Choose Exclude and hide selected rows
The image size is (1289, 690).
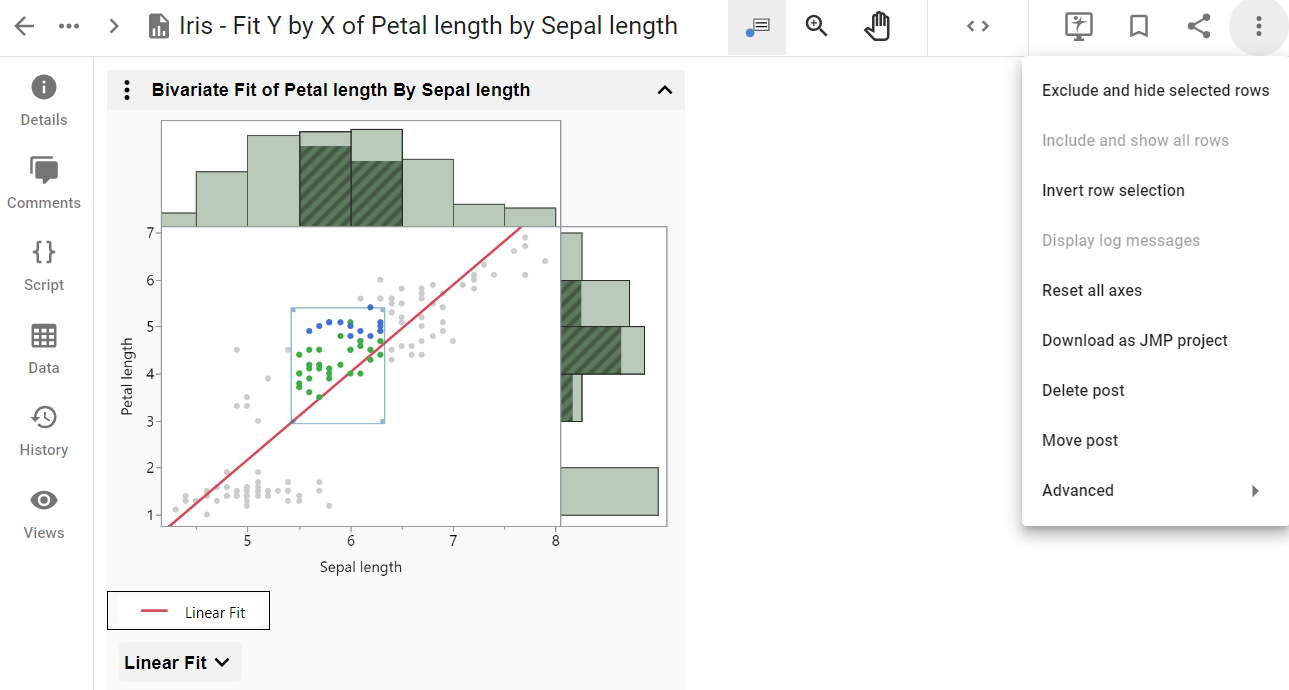1155,91
